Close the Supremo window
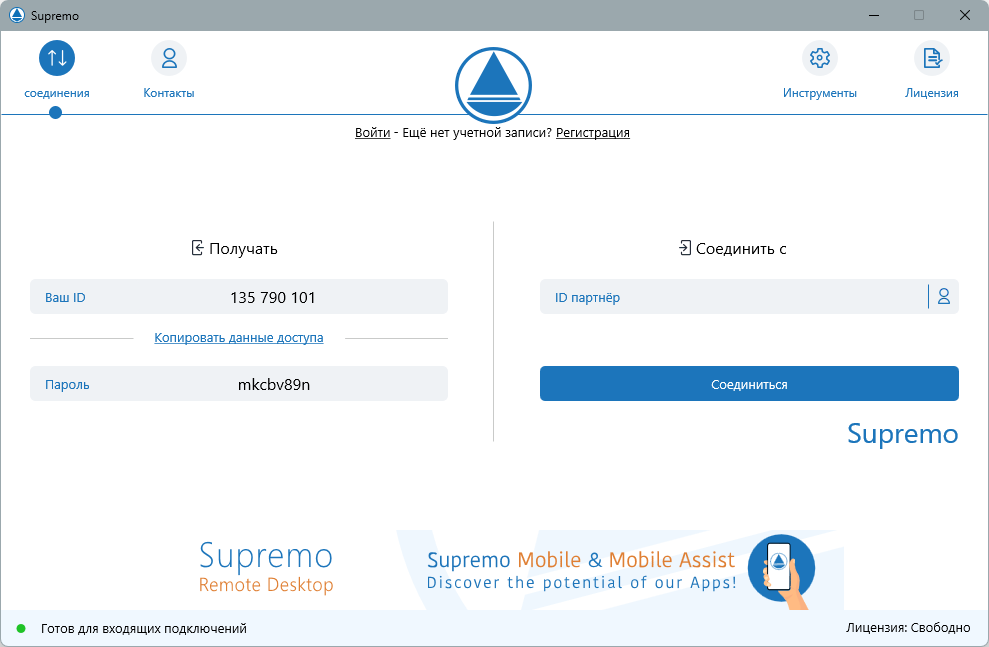 (964, 15)
